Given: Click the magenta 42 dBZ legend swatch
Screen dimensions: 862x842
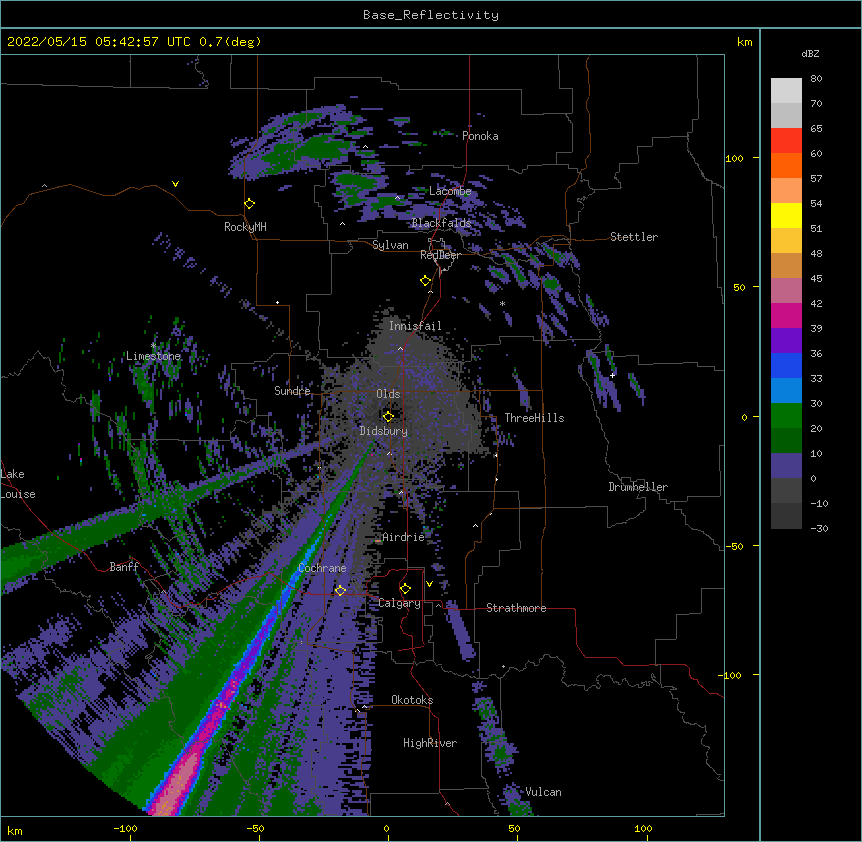Looking at the screenshot, I should coord(786,315).
